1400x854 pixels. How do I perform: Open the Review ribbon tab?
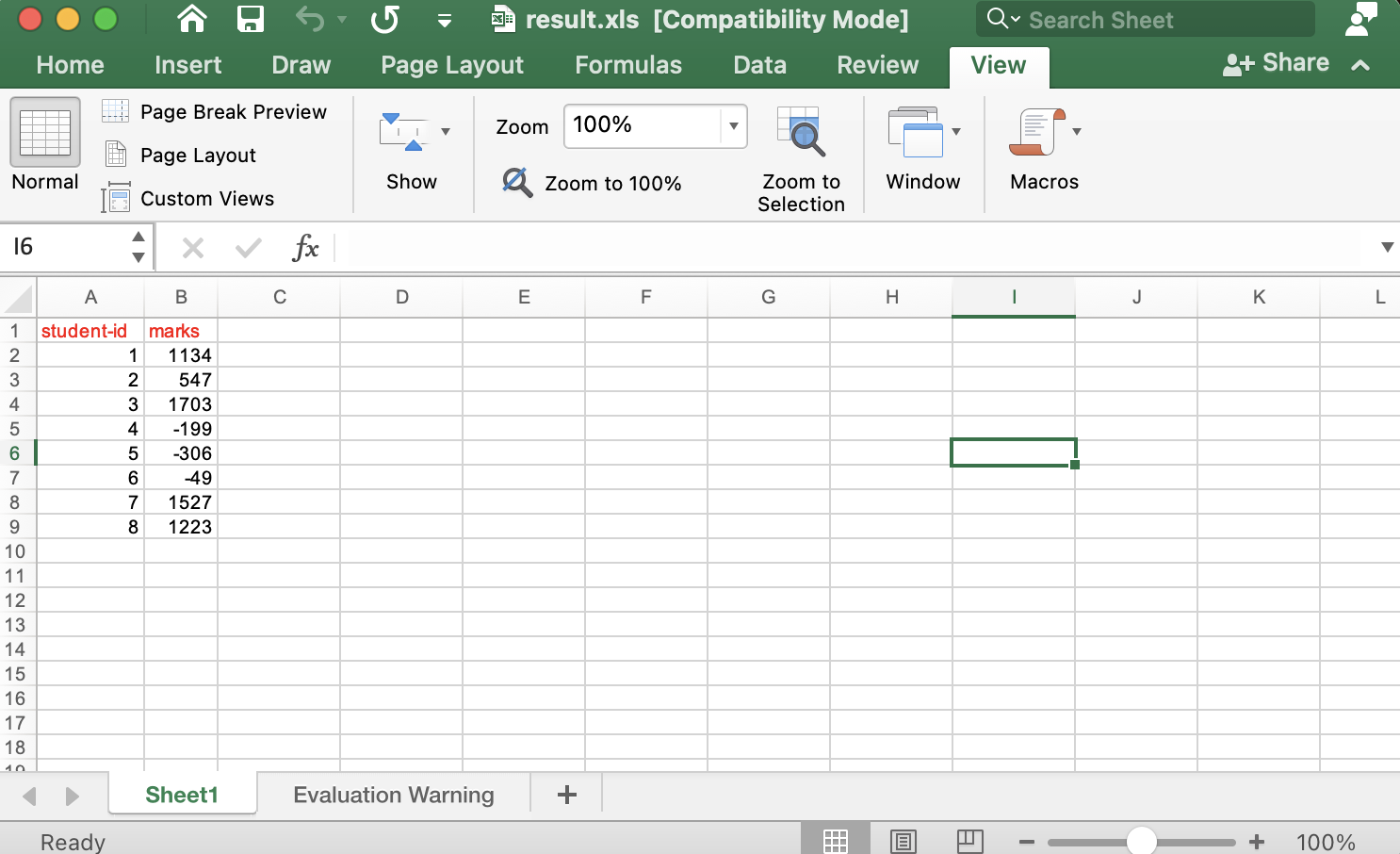pyautogui.click(x=876, y=65)
